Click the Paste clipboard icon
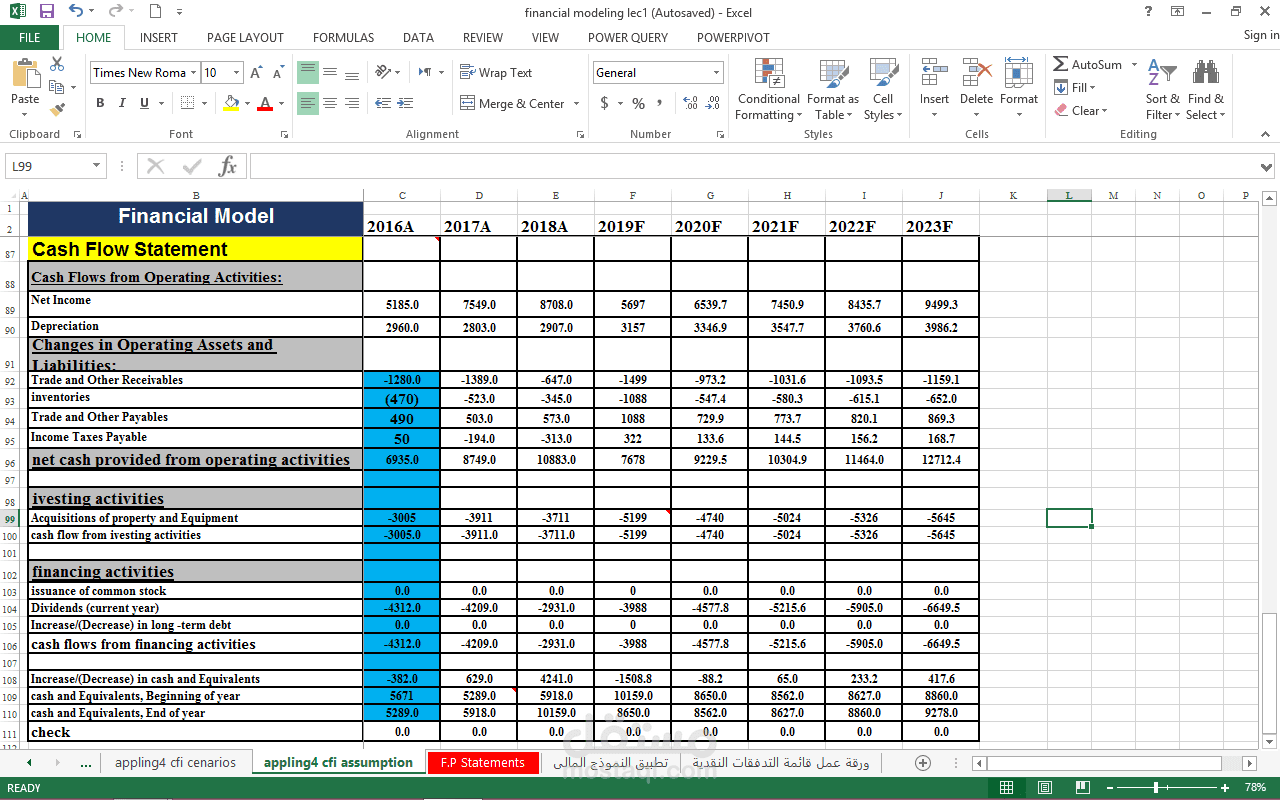Image resolution: width=1280 pixels, height=800 pixels. [x=25, y=74]
